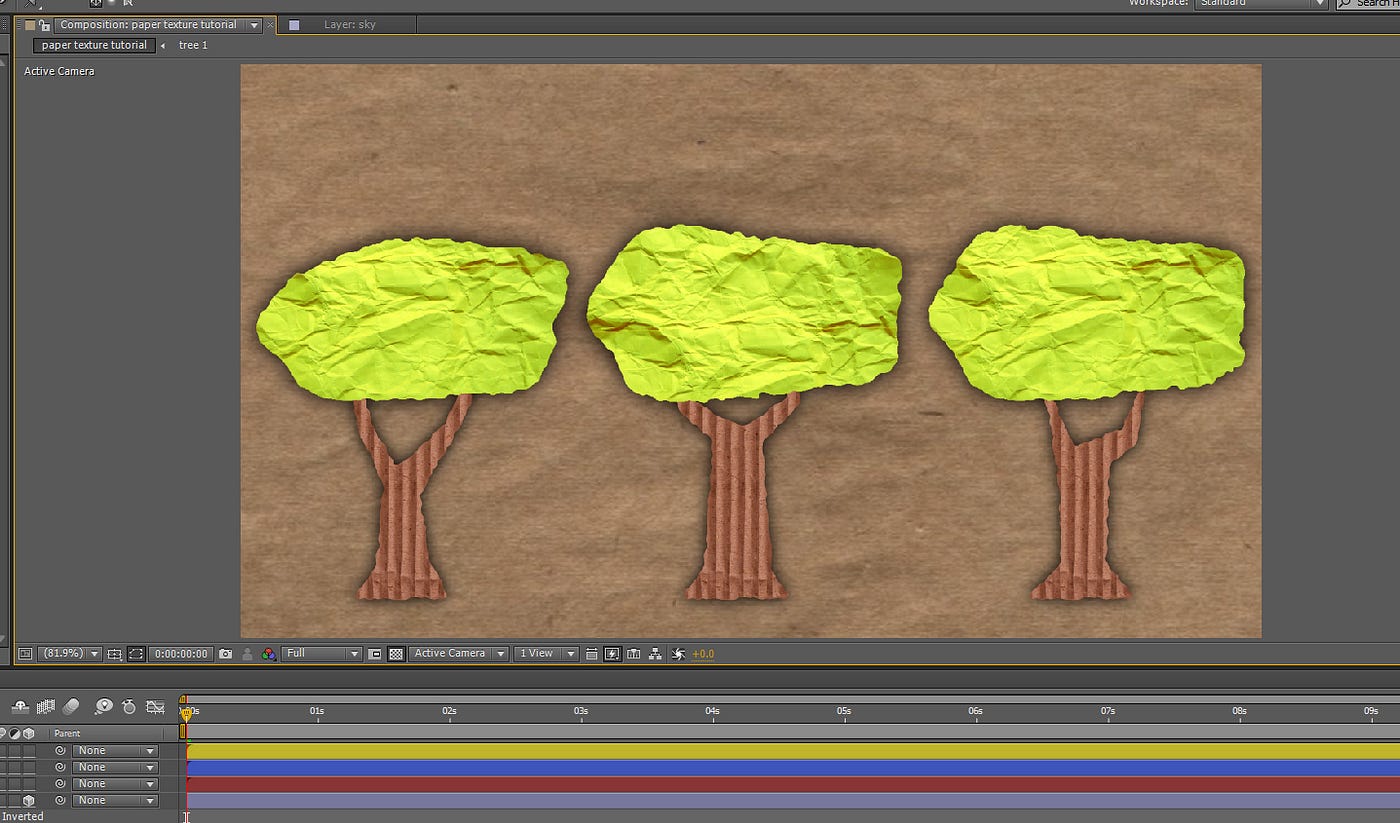1400x823 pixels.
Task: Toggle the 3D switch on the bottom layer
Action: click(x=30, y=800)
